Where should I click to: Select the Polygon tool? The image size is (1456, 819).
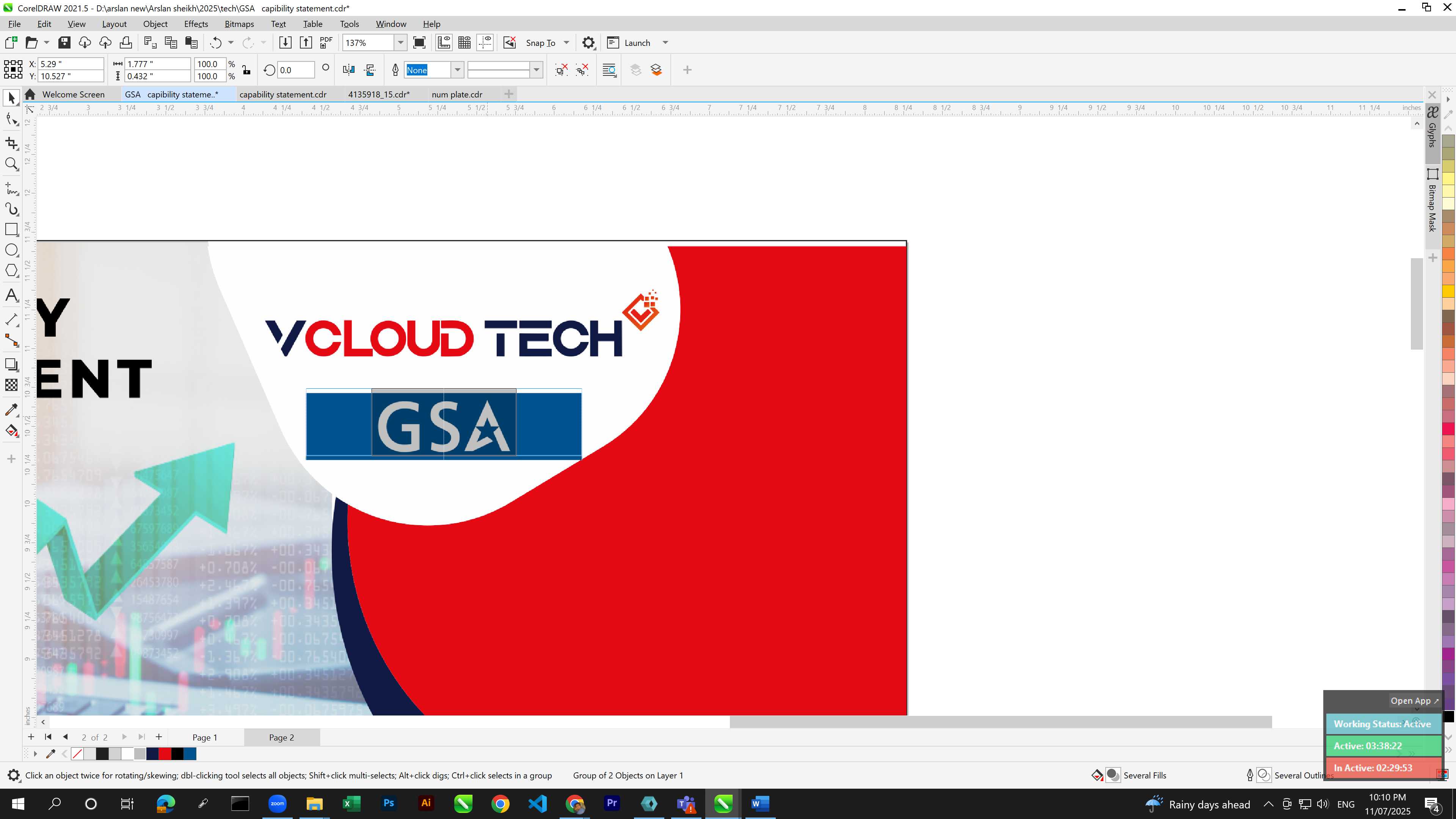click(x=11, y=270)
